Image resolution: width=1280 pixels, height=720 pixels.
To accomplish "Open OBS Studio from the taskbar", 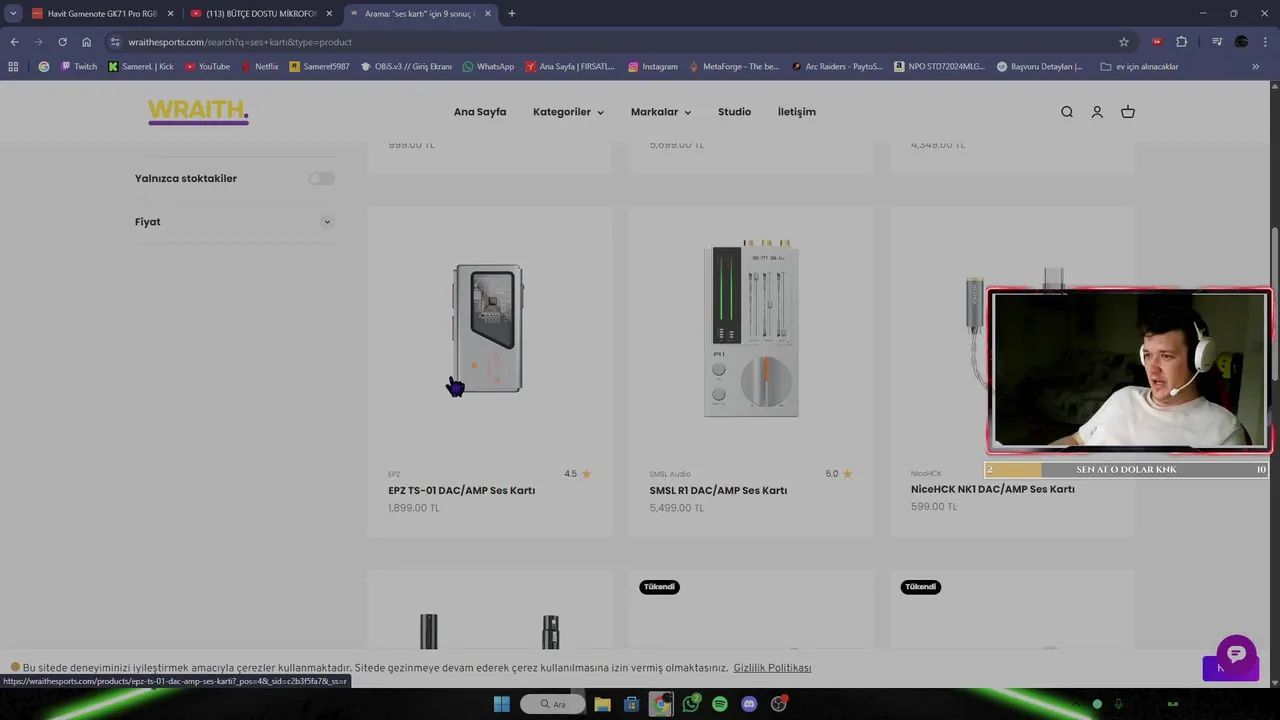I will (779, 704).
